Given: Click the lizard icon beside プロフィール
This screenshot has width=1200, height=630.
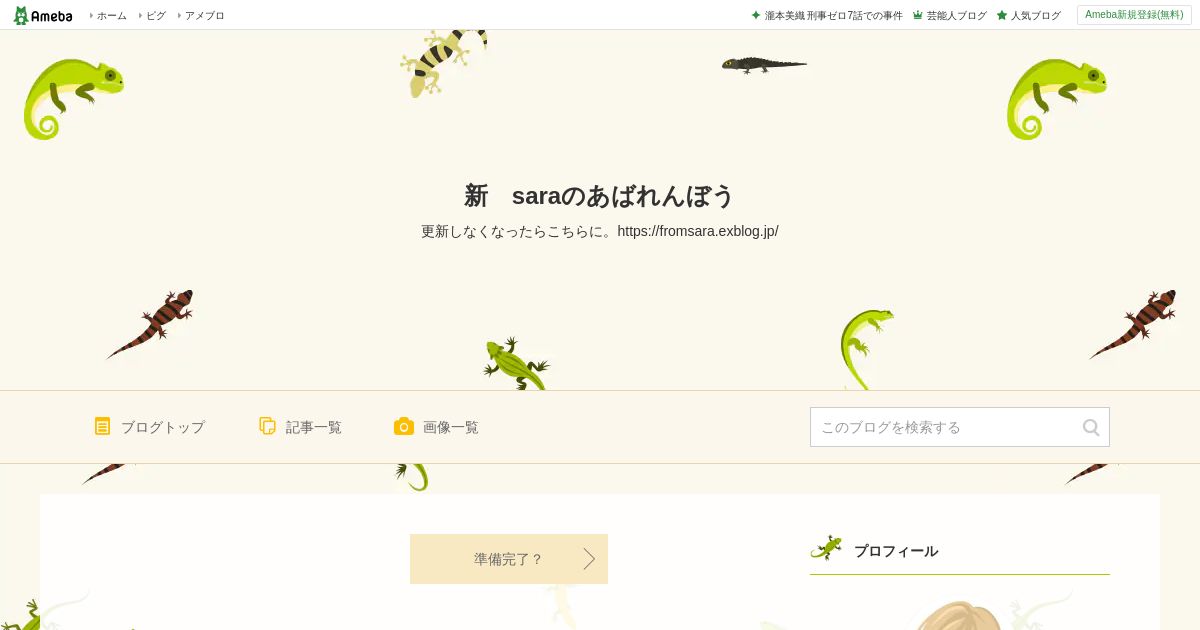Looking at the screenshot, I should pyautogui.click(x=826, y=549).
